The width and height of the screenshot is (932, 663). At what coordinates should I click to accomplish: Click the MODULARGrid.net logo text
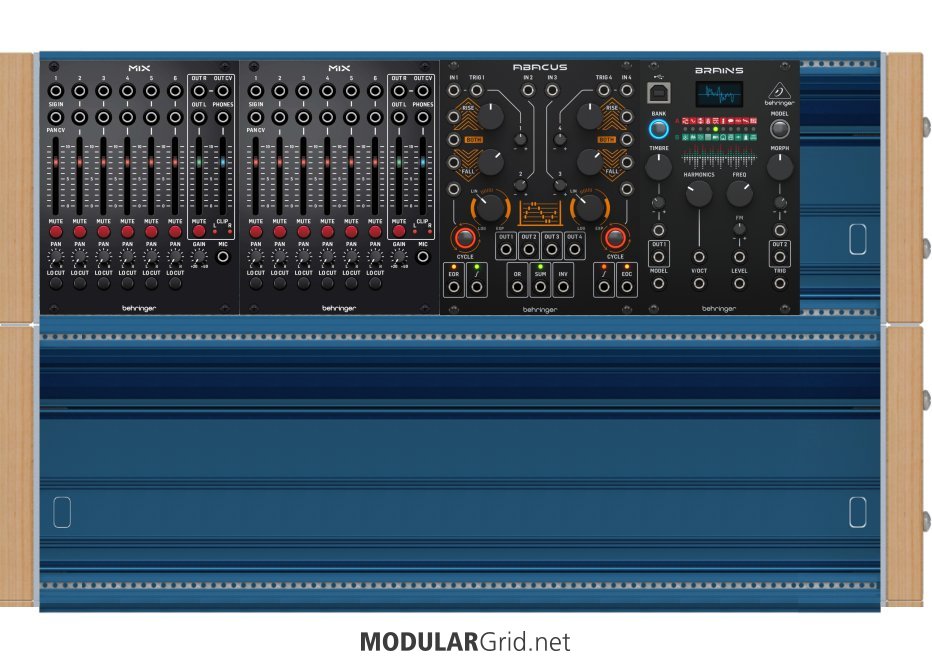[x=465, y=642]
